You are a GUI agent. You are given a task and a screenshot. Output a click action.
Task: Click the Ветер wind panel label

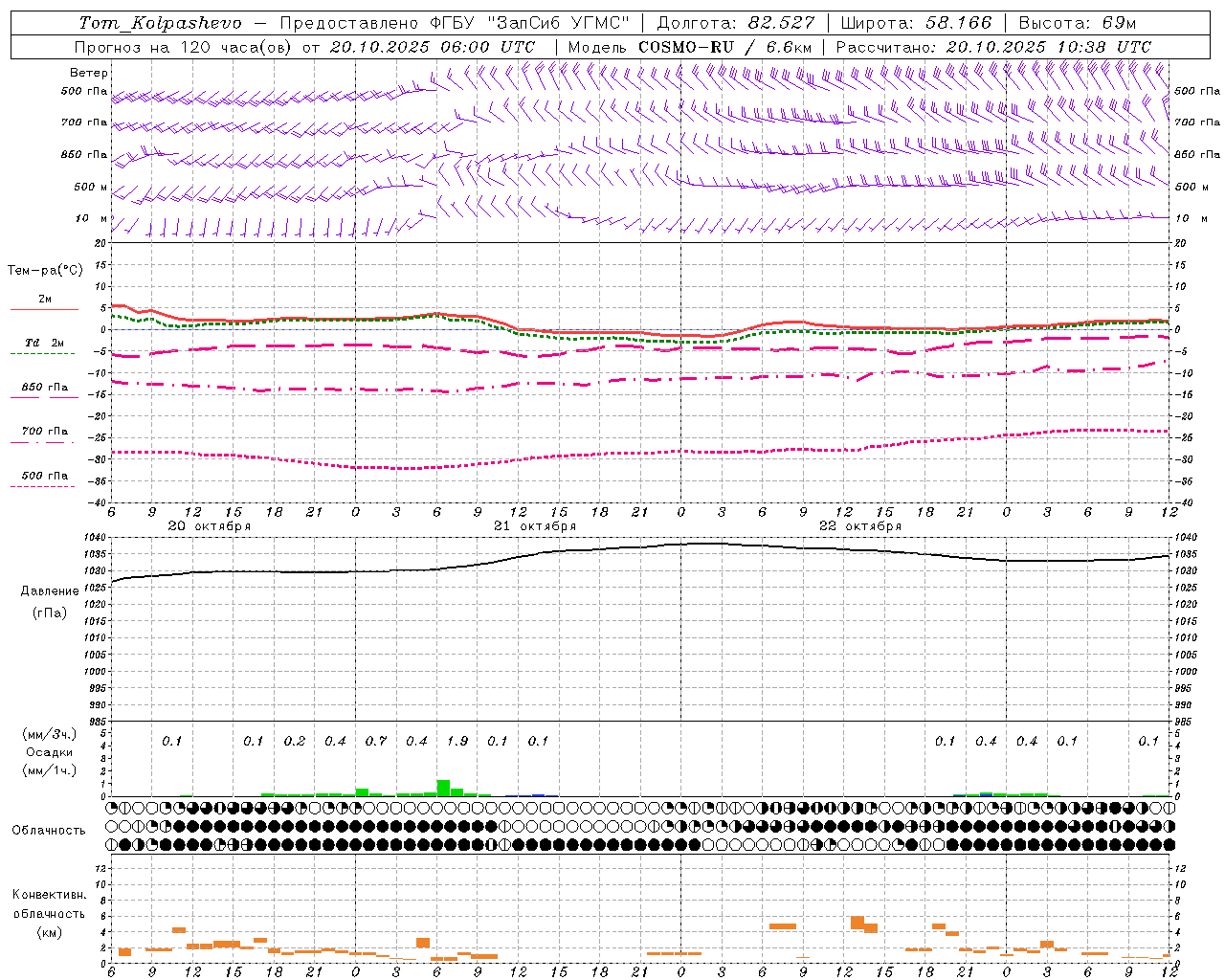(x=88, y=73)
